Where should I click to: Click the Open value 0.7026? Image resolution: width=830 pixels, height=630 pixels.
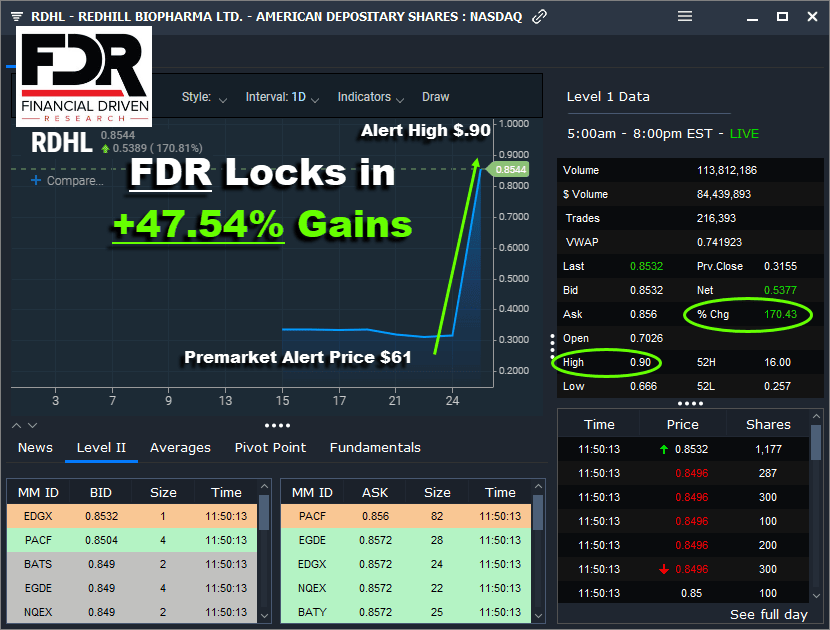click(x=646, y=338)
